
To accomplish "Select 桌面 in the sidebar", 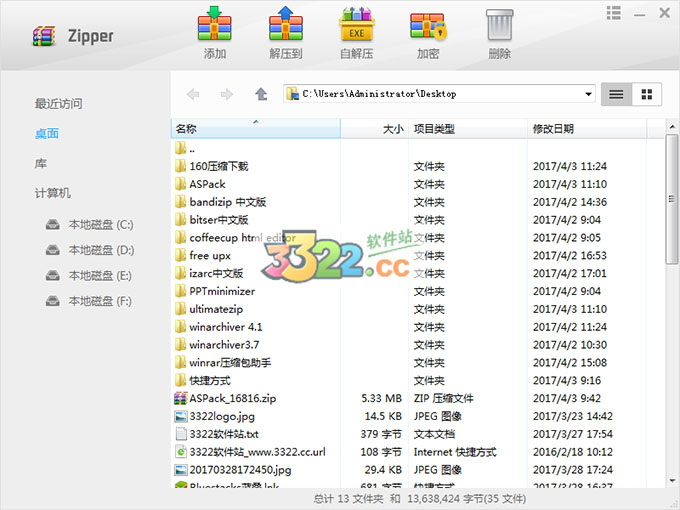I will click(46, 134).
